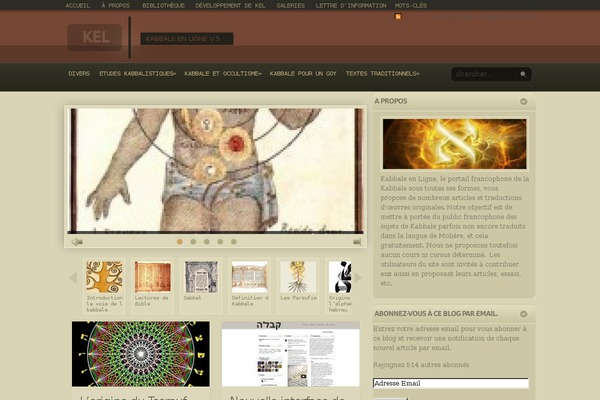This screenshot has width=600, height=400.
Task: Collapse the Abonnez-vous widget
Action: pyautogui.click(x=523, y=314)
